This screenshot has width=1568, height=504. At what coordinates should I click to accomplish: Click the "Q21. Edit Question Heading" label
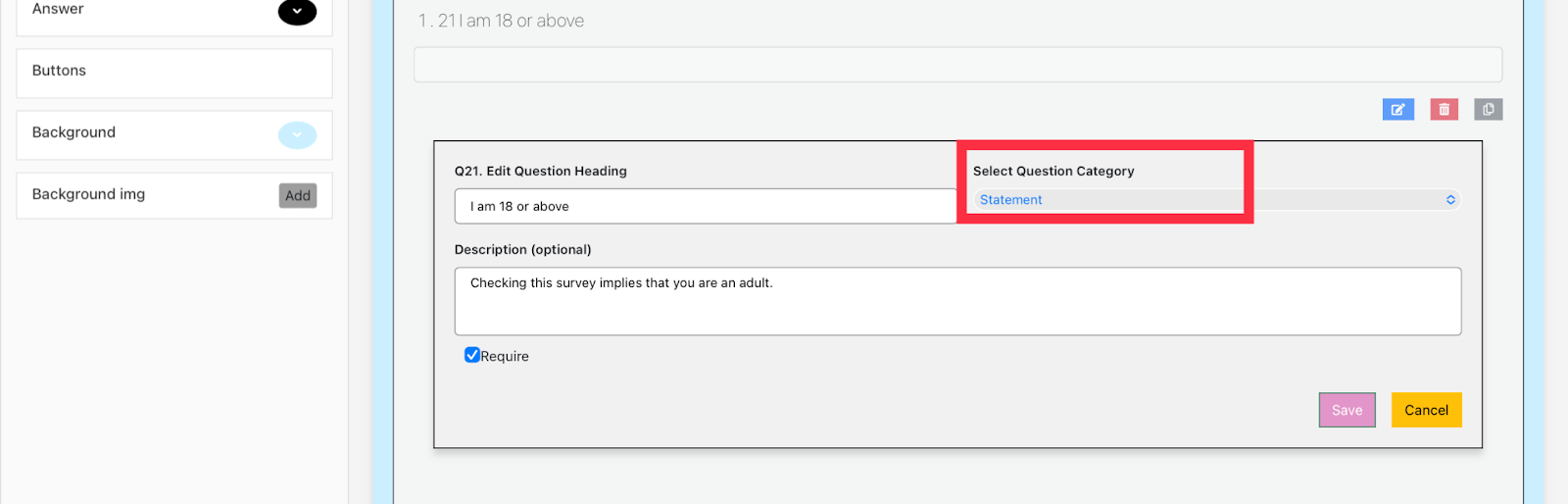point(540,171)
